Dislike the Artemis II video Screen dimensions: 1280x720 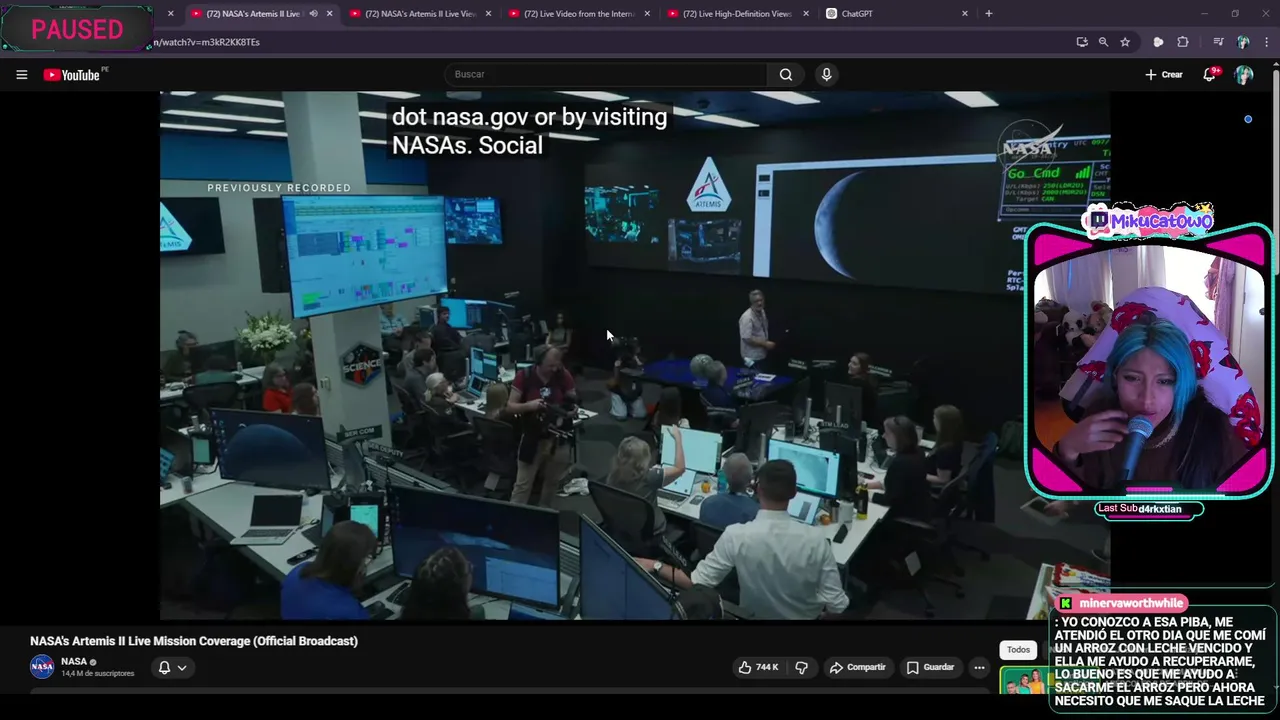(801, 667)
